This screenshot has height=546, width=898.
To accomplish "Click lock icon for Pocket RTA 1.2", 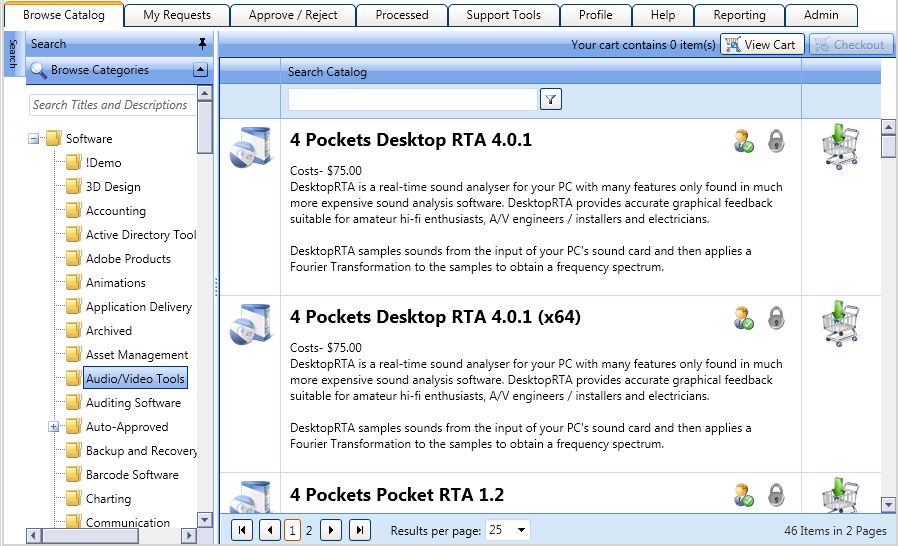I will [x=776, y=495].
